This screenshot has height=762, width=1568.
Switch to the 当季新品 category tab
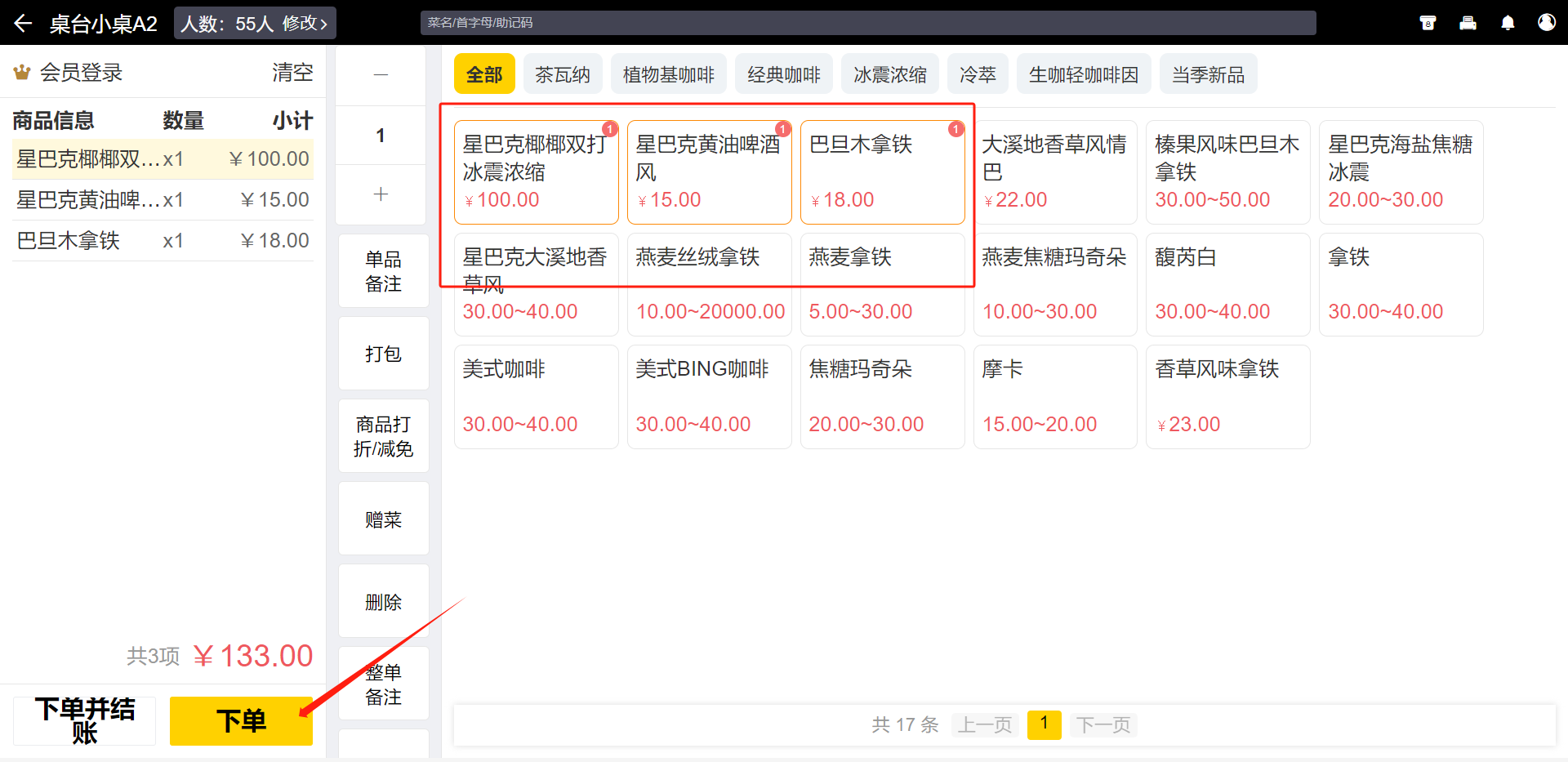[x=1209, y=74]
